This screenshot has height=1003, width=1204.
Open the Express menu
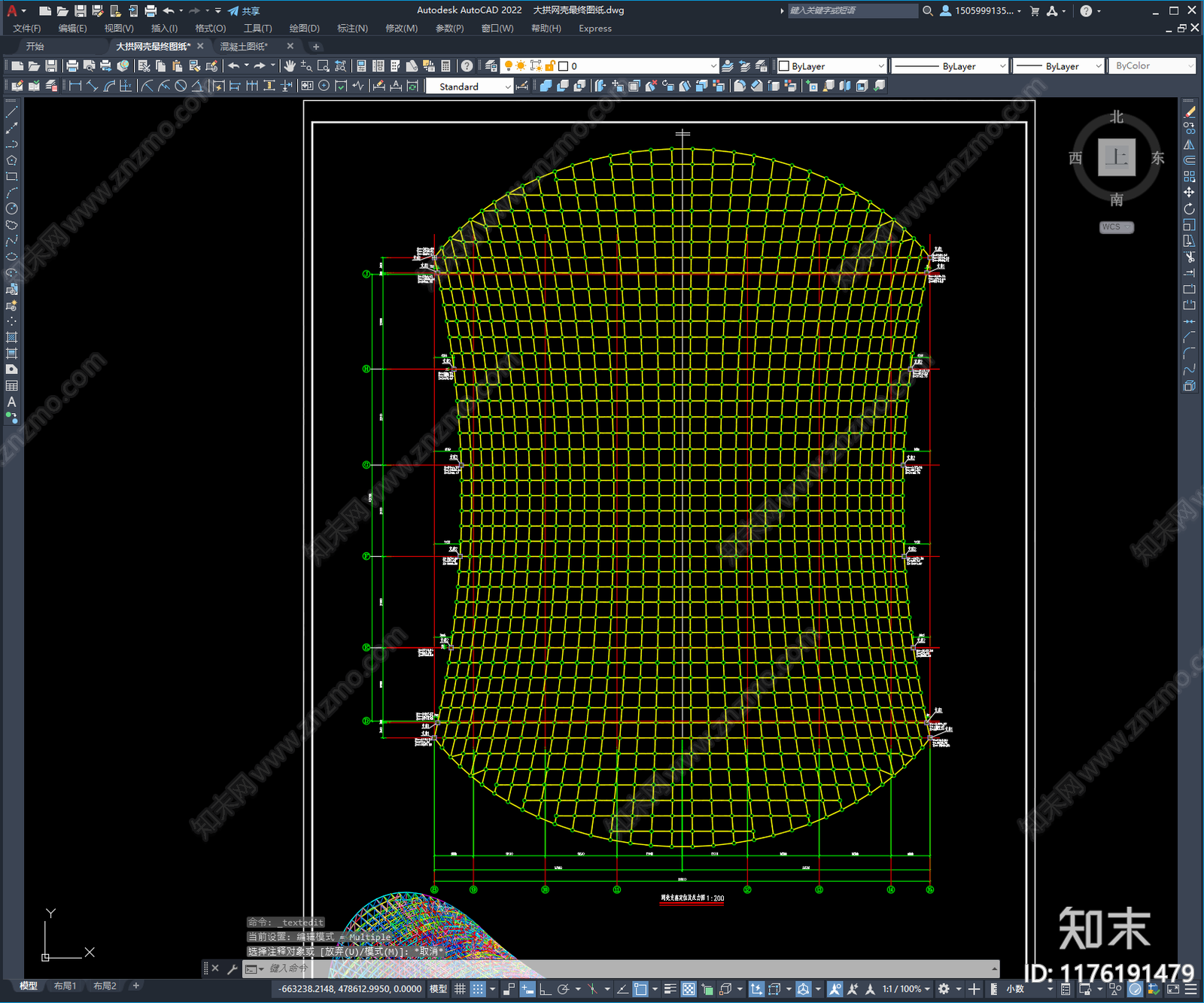[595, 29]
